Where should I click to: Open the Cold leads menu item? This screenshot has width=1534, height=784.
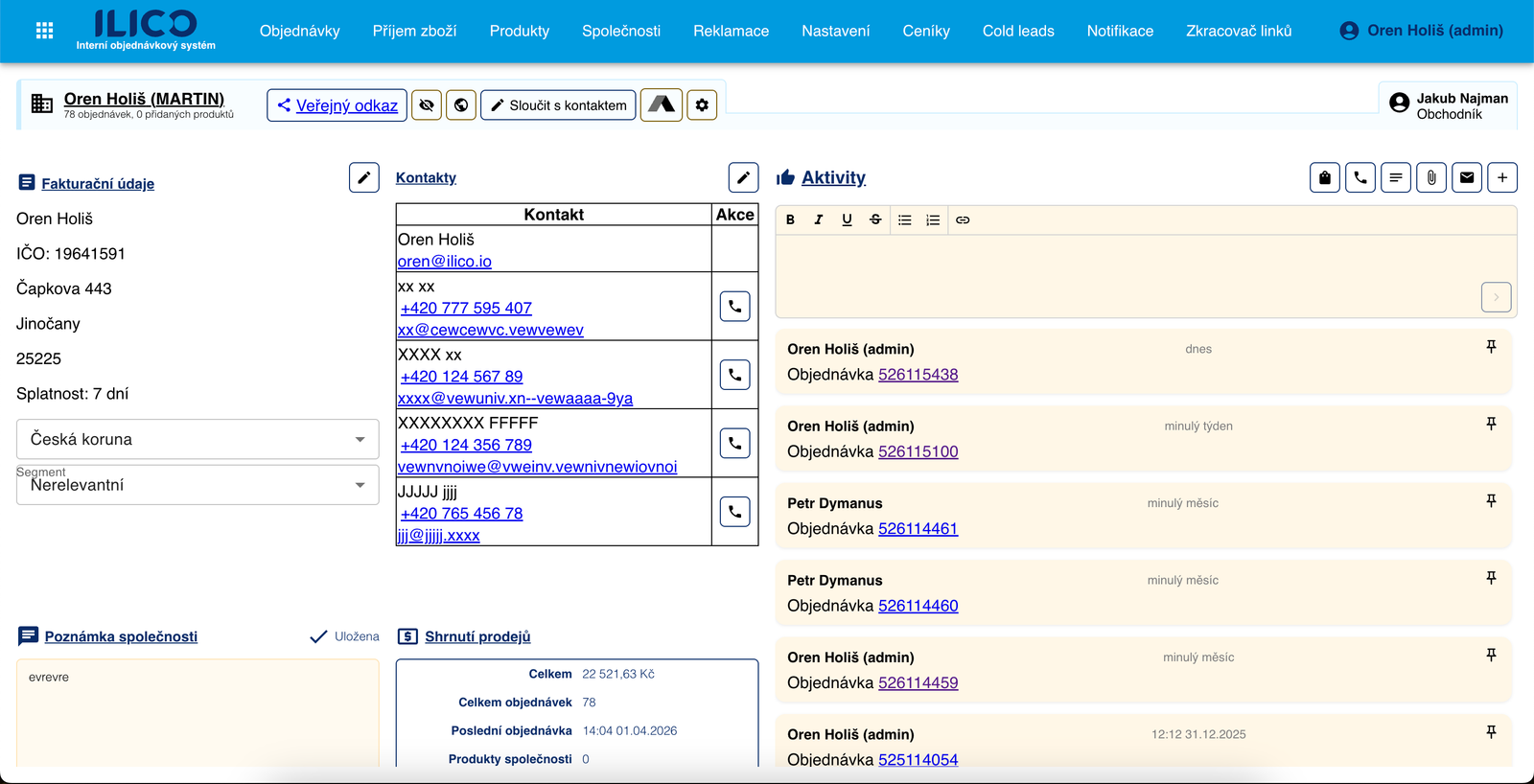tap(1017, 31)
